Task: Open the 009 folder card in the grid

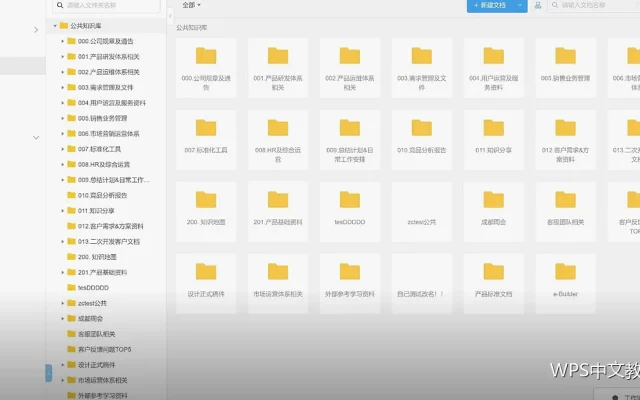Action: click(x=350, y=140)
